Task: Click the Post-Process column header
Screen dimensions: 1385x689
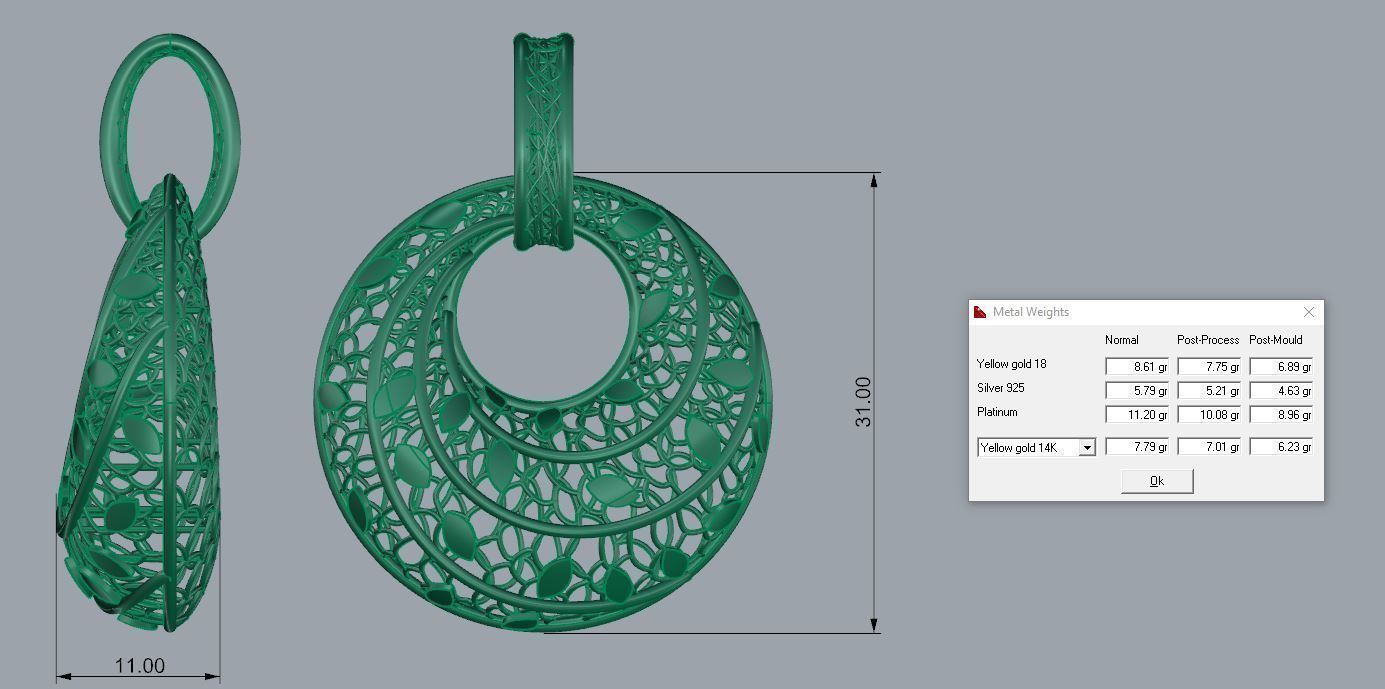Action: 1208,340
